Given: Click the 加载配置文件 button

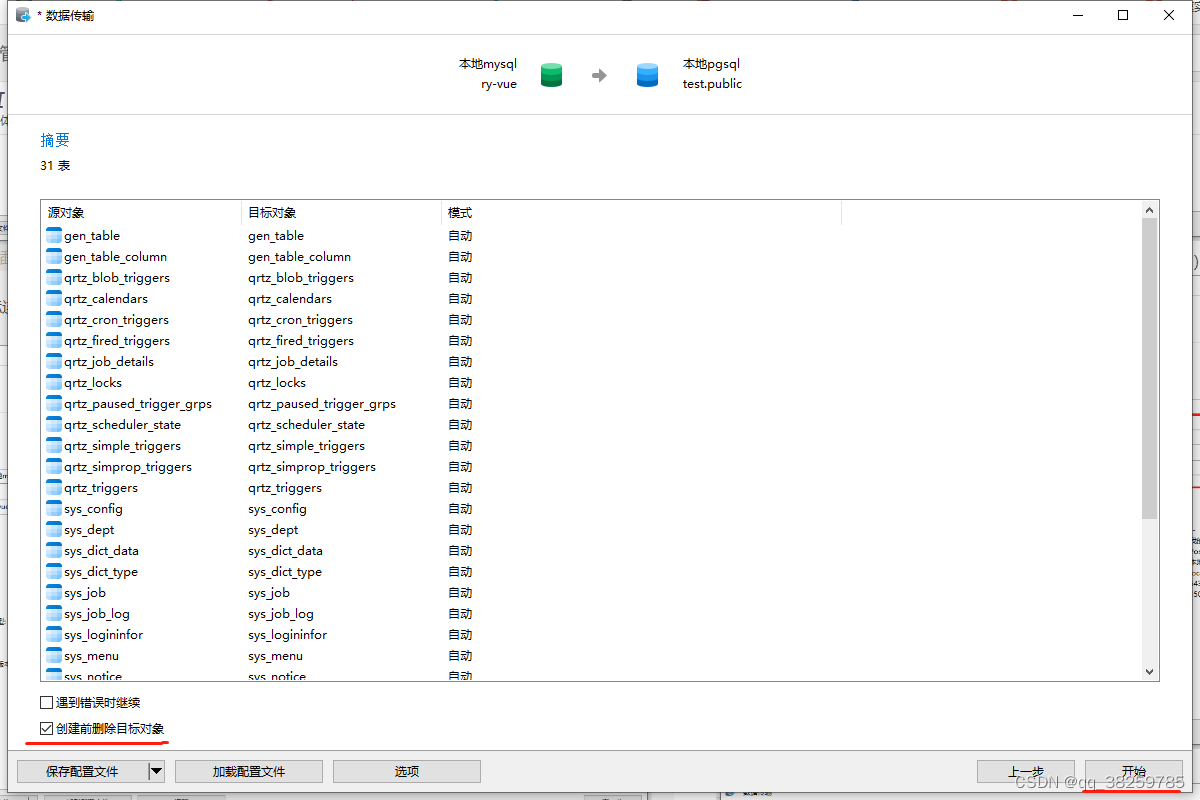Looking at the screenshot, I should tap(249, 771).
